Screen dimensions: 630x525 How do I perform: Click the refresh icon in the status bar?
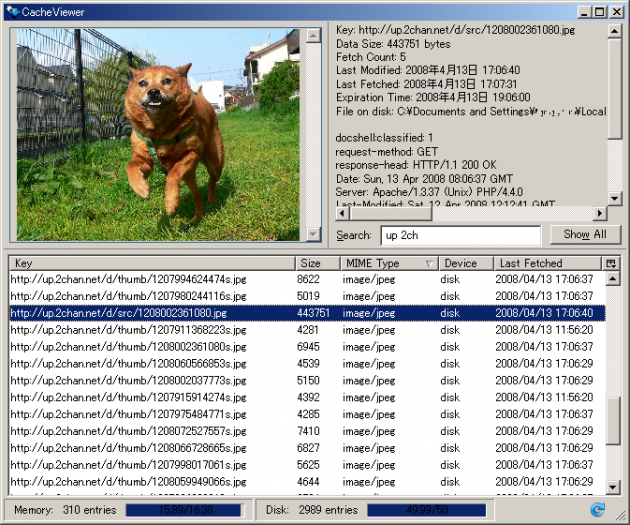[598, 509]
